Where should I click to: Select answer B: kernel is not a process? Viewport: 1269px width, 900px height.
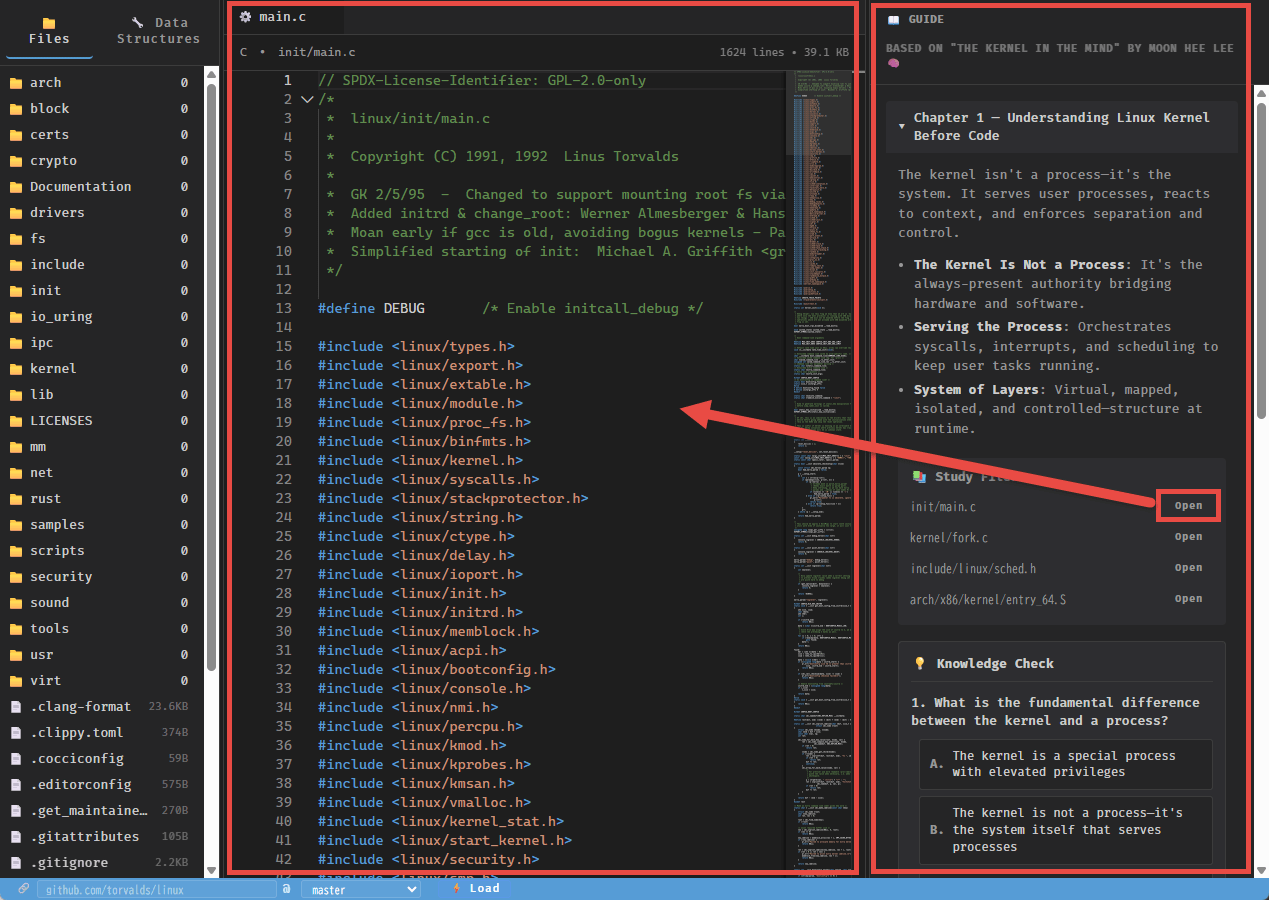[x=1065, y=830]
